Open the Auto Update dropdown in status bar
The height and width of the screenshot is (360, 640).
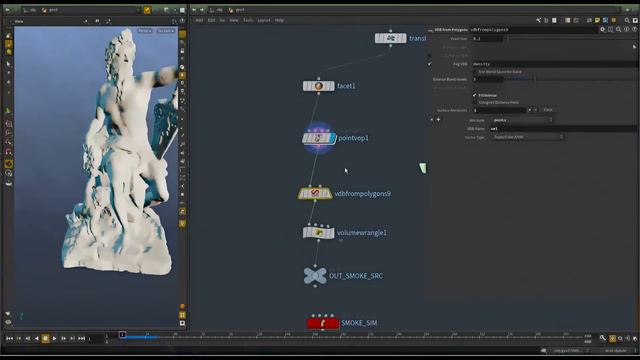[x=617, y=351]
